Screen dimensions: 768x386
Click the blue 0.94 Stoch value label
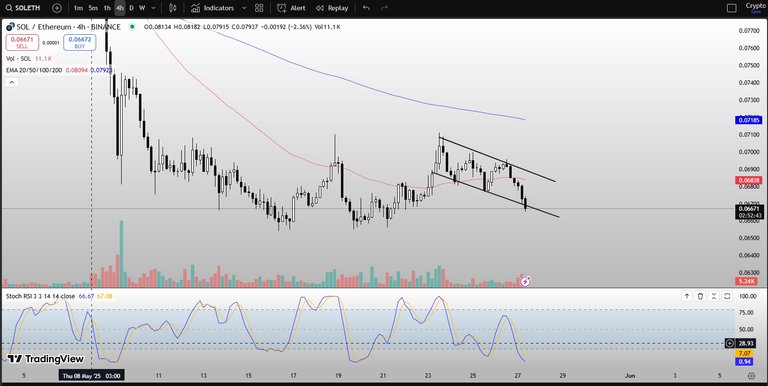745,362
